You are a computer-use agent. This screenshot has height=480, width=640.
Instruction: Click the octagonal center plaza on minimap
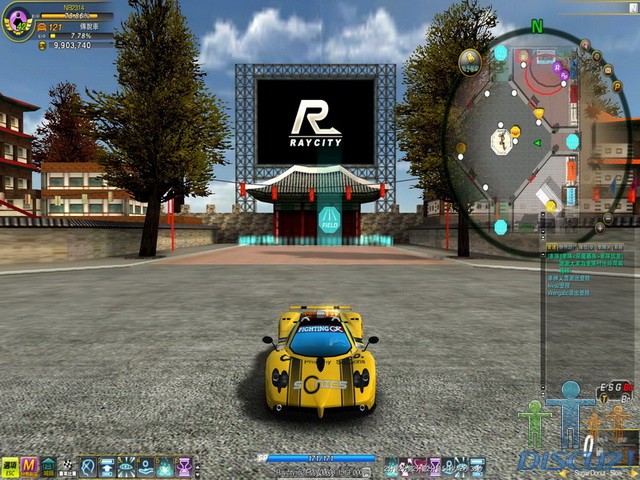tap(501, 142)
